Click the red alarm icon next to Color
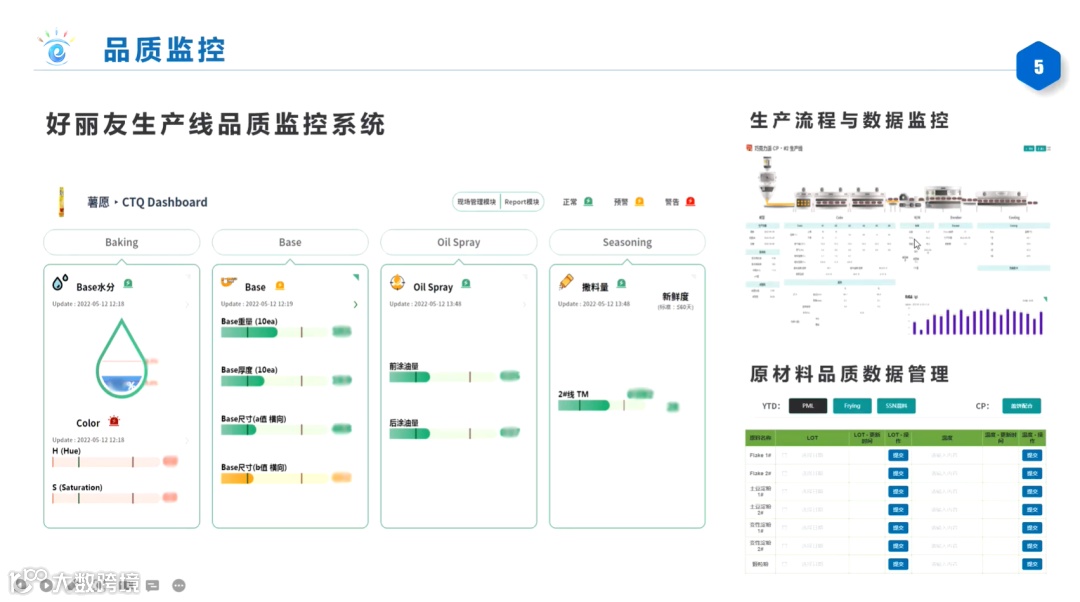1080x602 pixels. pos(114,420)
